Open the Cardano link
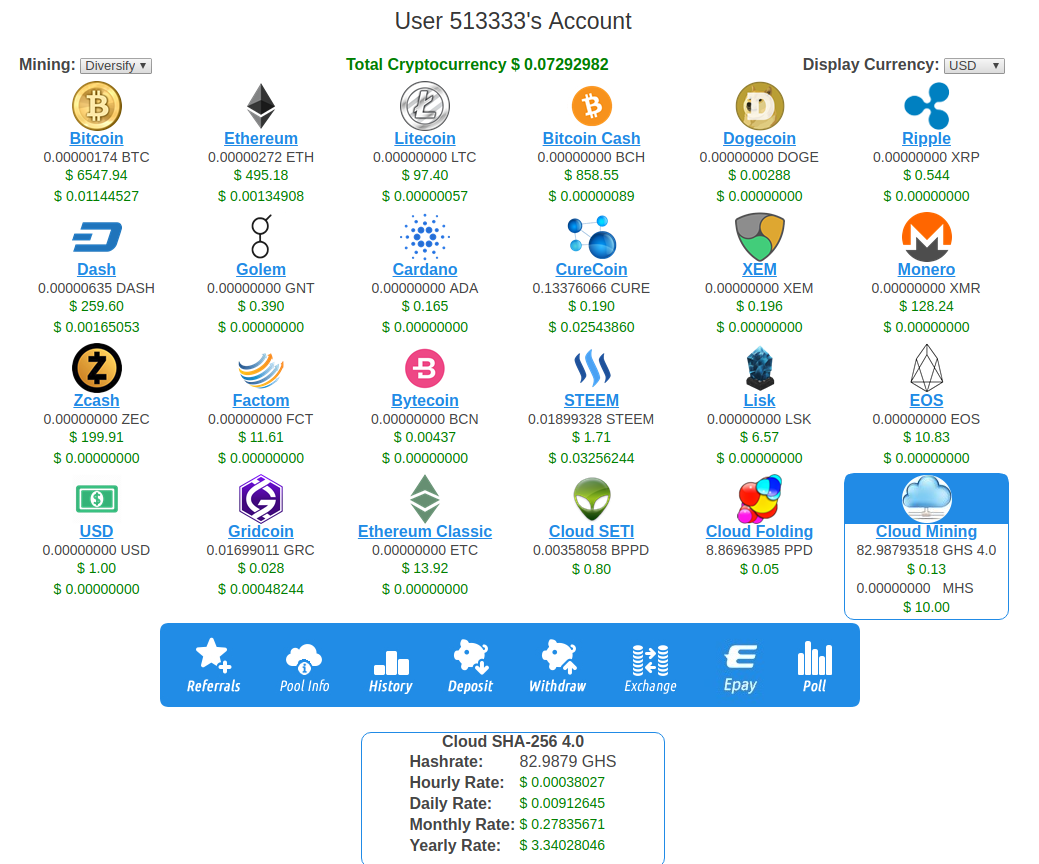The width and height of the screenshot is (1039, 864). coord(425,270)
